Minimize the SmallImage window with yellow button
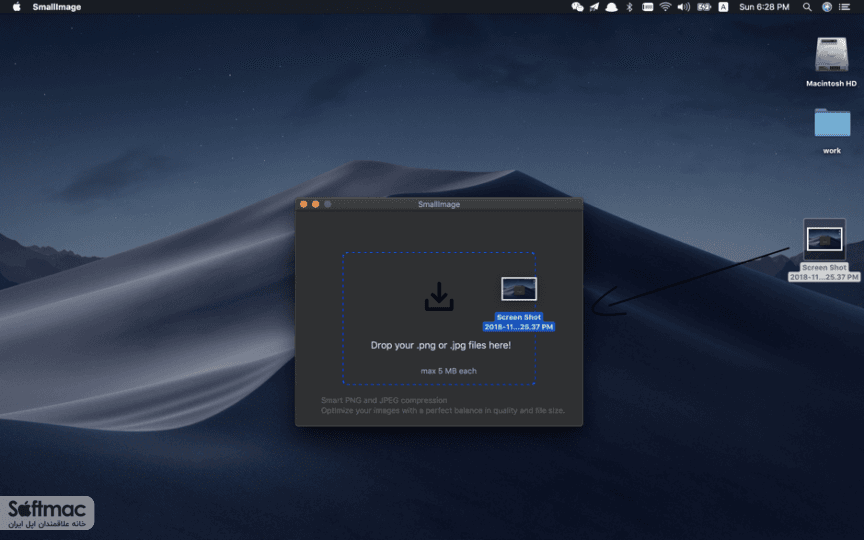864x540 pixels. [x=315, y=204]
